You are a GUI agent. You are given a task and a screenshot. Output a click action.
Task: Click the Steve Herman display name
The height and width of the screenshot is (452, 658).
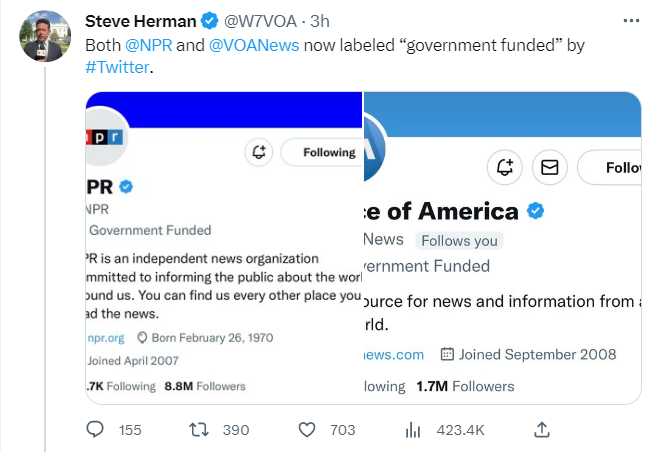pyautogui.click(x=142, y=20)
